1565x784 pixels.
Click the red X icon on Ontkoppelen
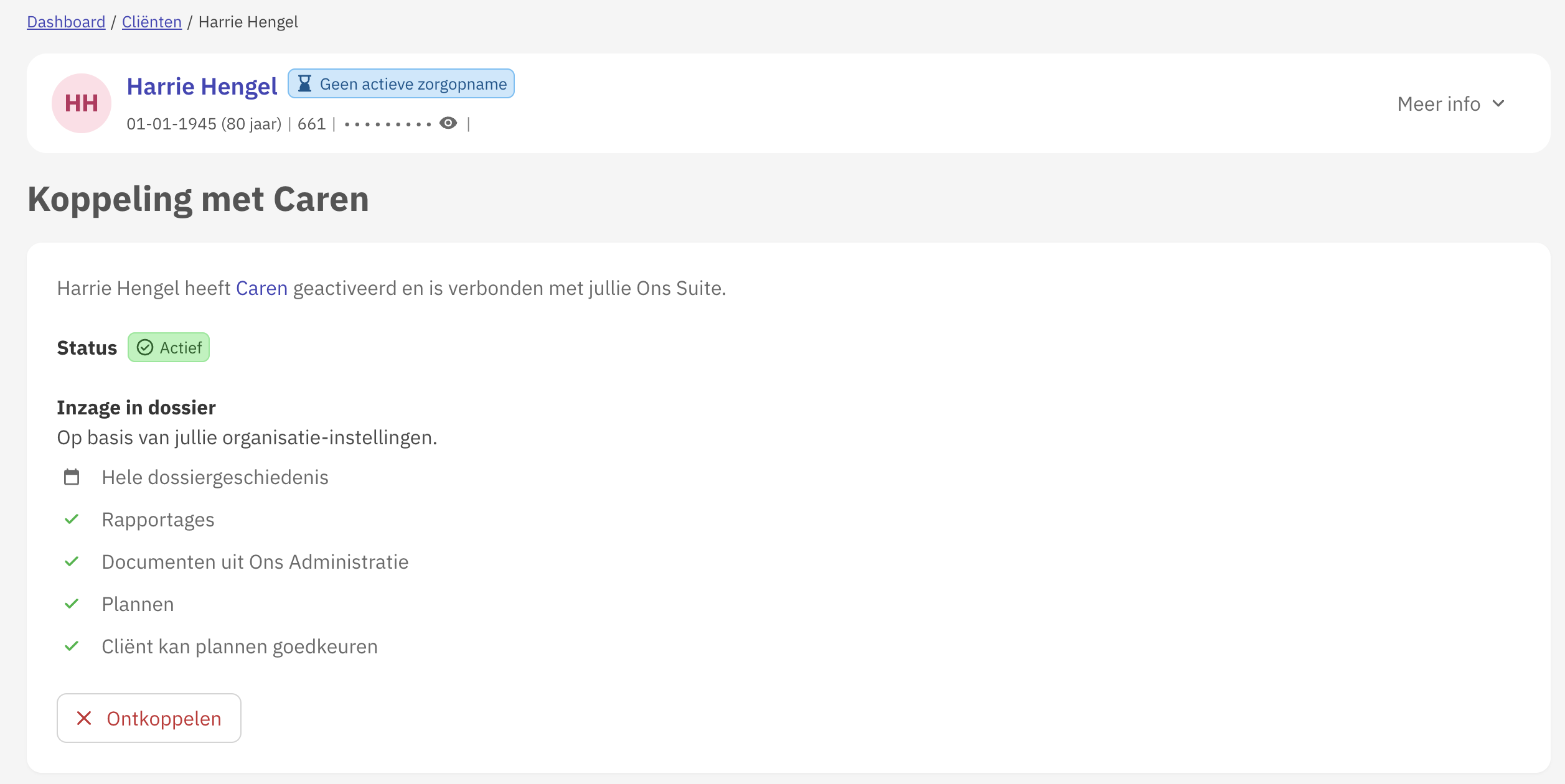[x=84, y=718]
